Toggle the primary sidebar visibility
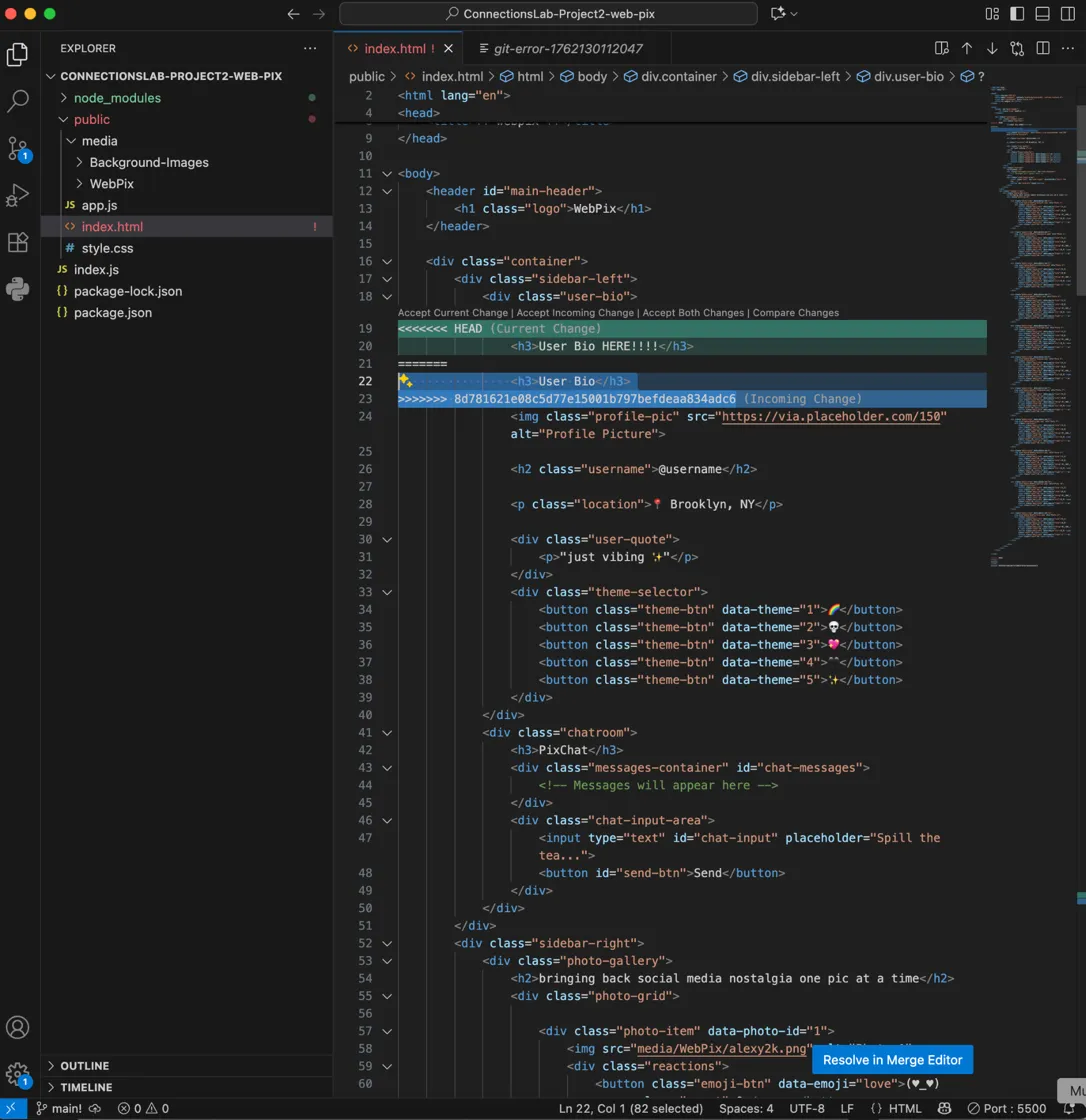 click(1017, 14)
